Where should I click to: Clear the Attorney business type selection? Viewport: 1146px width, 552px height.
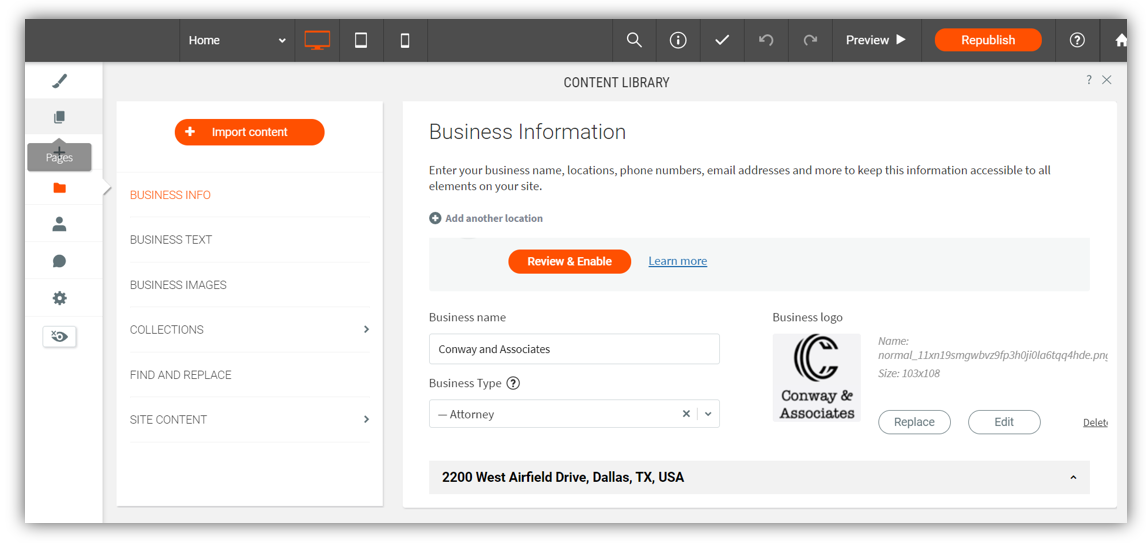point(686,414)
